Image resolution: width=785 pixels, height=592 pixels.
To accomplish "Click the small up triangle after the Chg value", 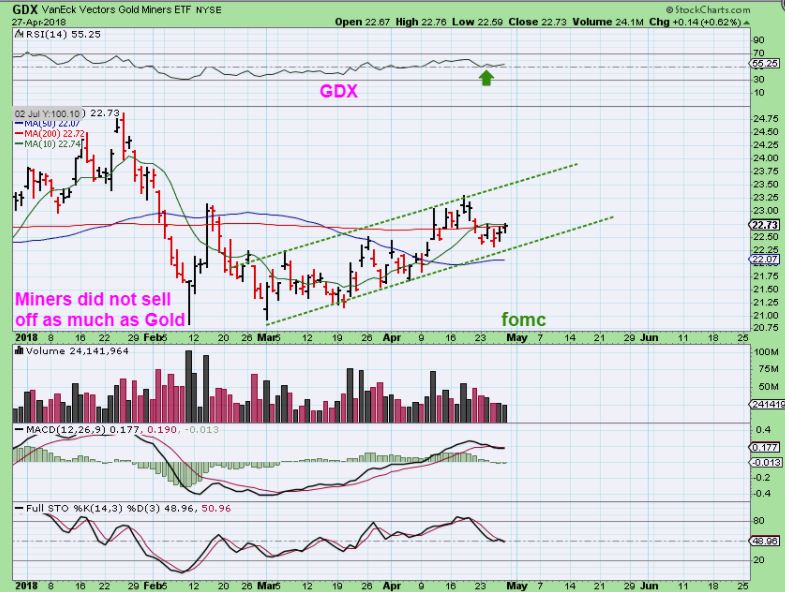I will [x=746, y=23].
